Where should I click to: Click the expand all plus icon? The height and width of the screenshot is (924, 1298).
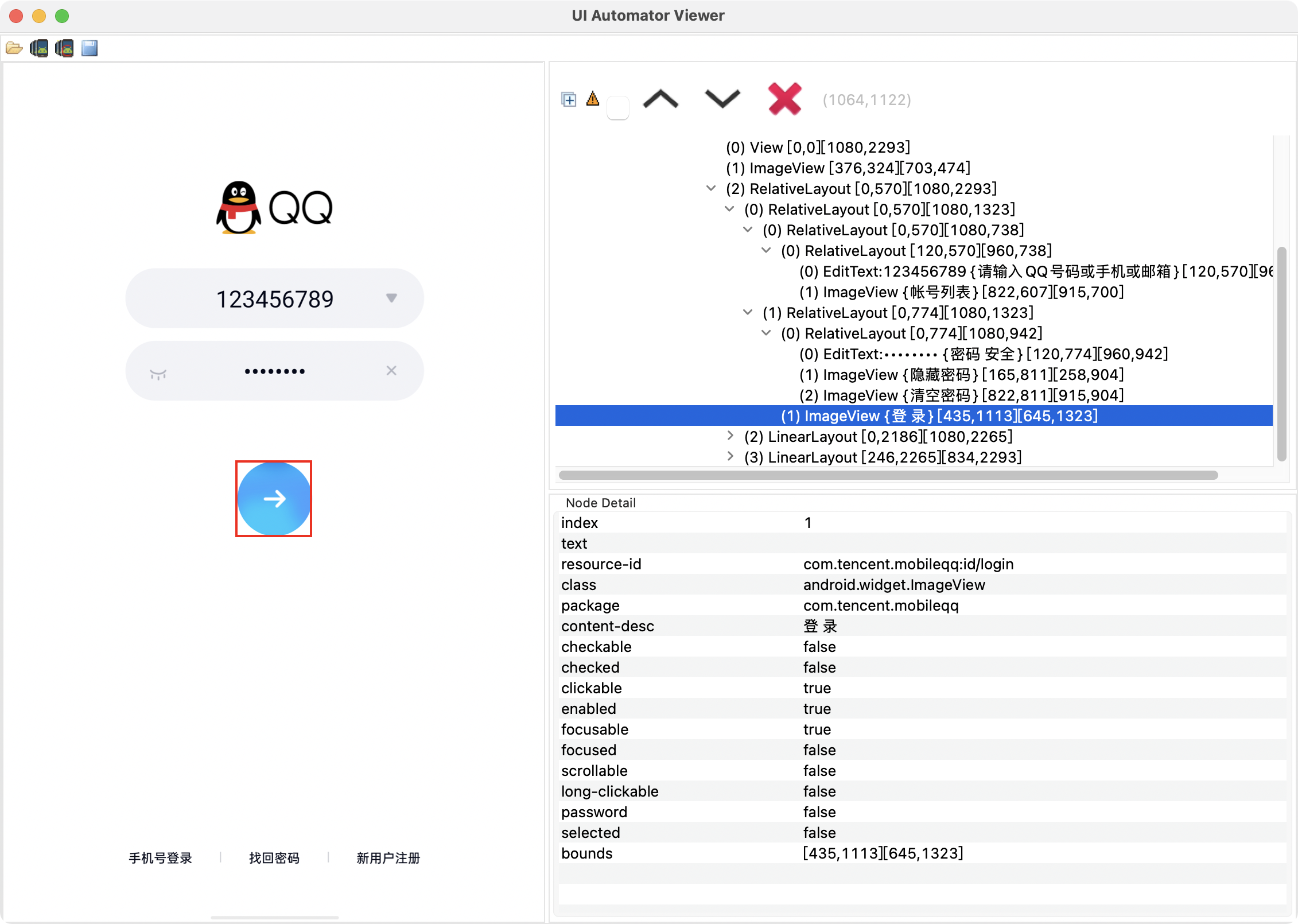569,100
